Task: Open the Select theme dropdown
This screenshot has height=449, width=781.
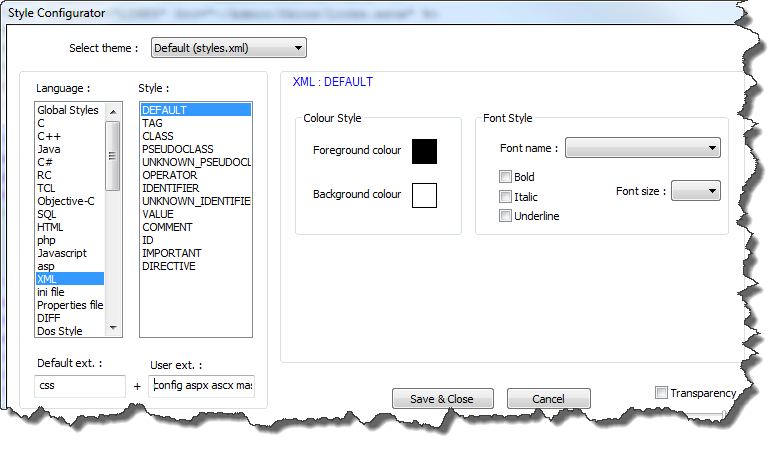Action: point(229,48)
